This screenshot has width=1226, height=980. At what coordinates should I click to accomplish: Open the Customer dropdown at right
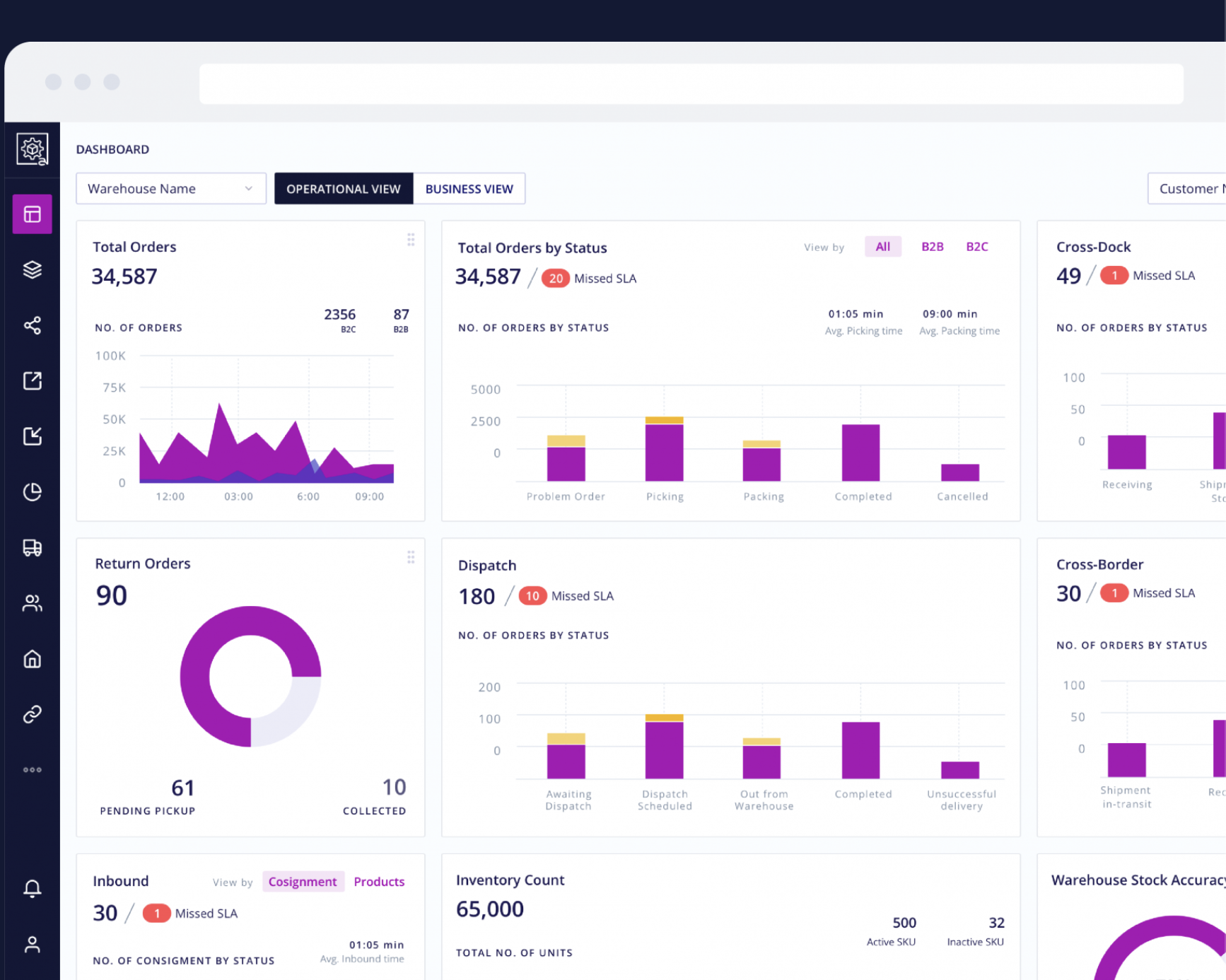pos(1187,189)
